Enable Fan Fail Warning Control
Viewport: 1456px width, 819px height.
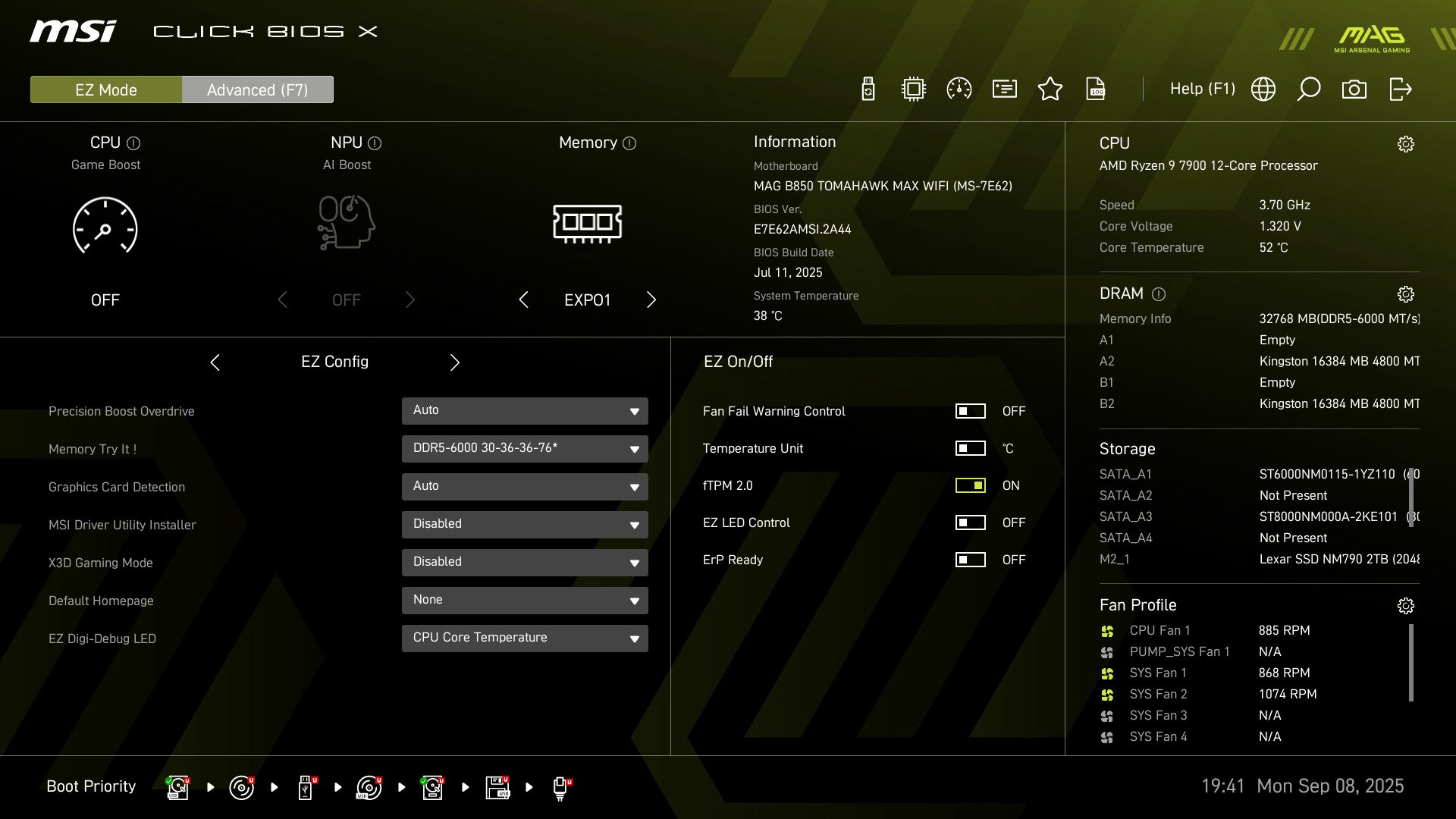[969, 411]
